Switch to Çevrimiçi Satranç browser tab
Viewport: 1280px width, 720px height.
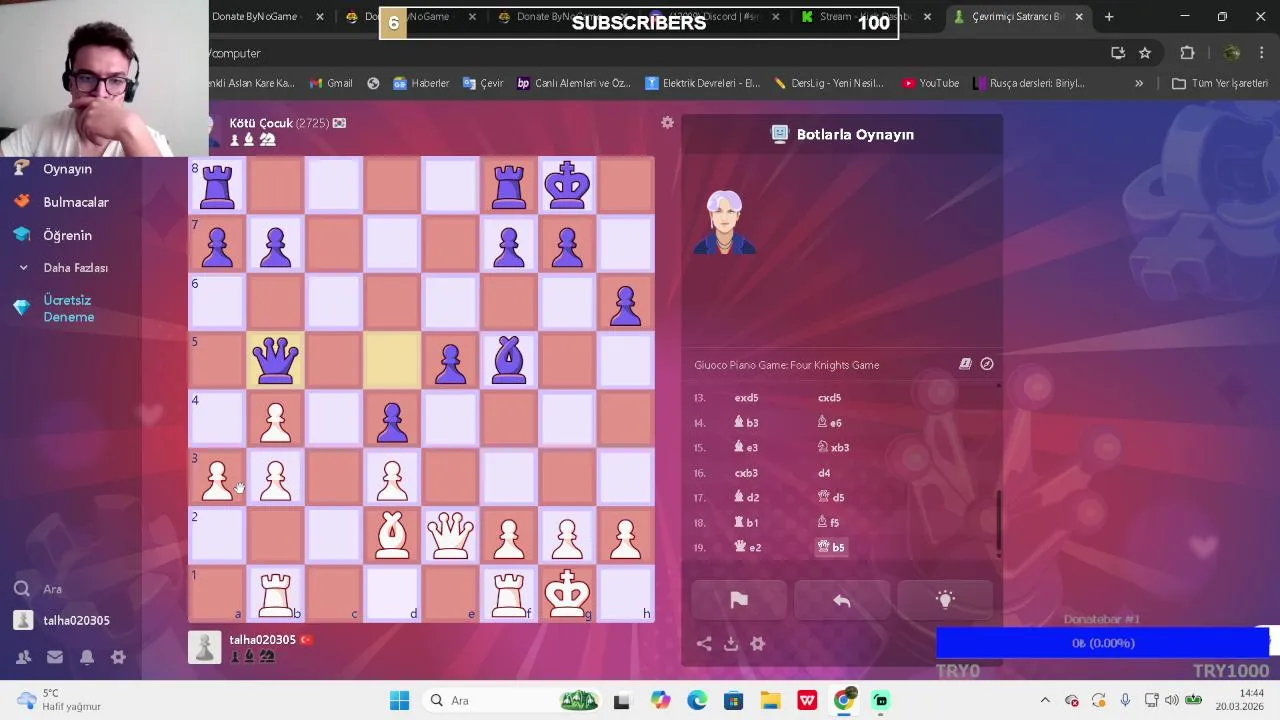[1018, 16]
